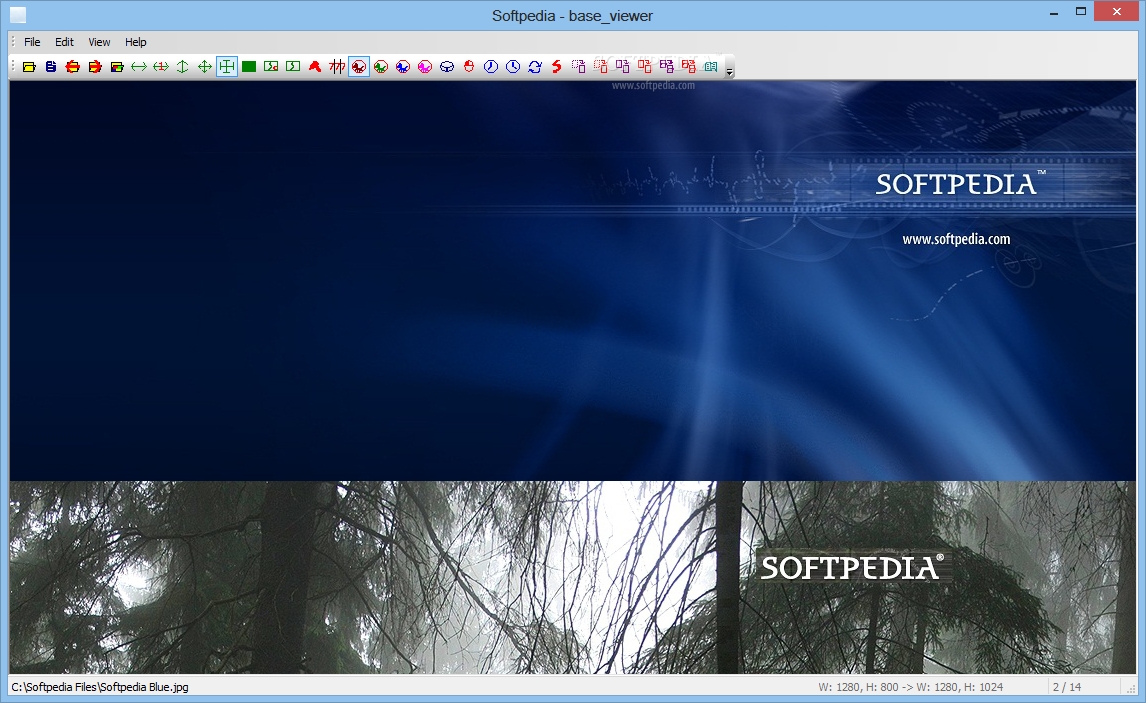Click green framed icon with red dot
Image resolution: width=1146 pixels, height=703 pixels.
click(x=271, y=66)
